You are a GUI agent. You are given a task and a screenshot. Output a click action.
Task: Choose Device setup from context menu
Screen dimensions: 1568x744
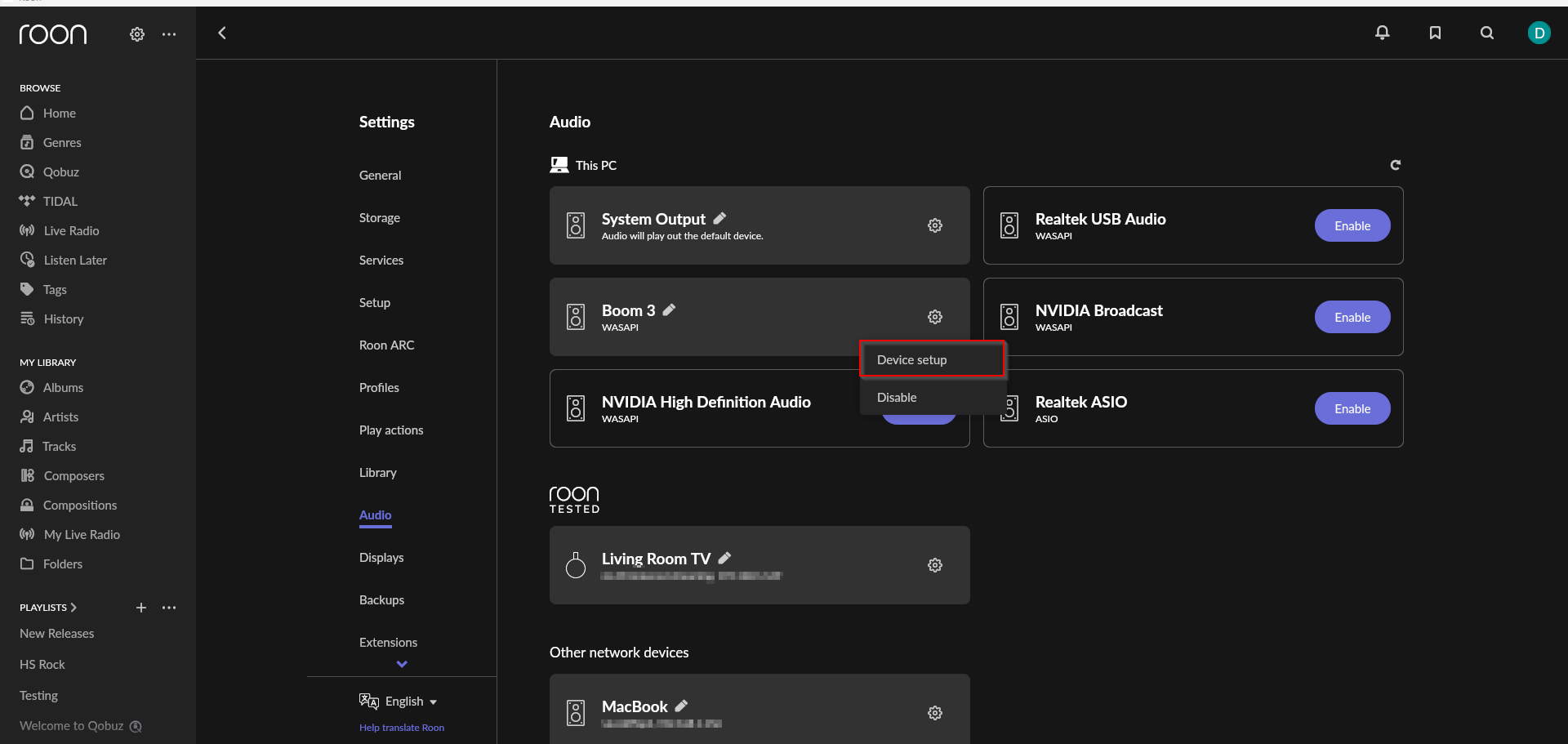(932, 359)
